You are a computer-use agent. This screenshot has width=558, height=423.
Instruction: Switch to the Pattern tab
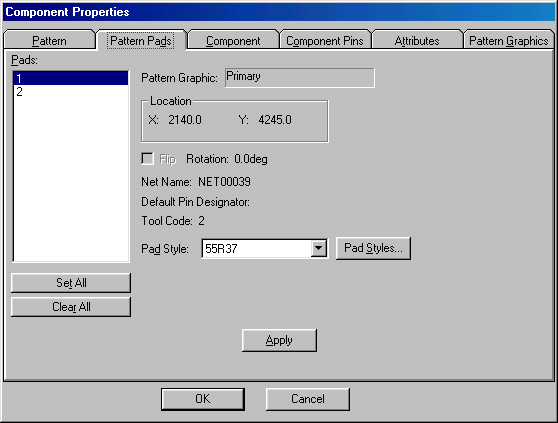coord(49,40)
